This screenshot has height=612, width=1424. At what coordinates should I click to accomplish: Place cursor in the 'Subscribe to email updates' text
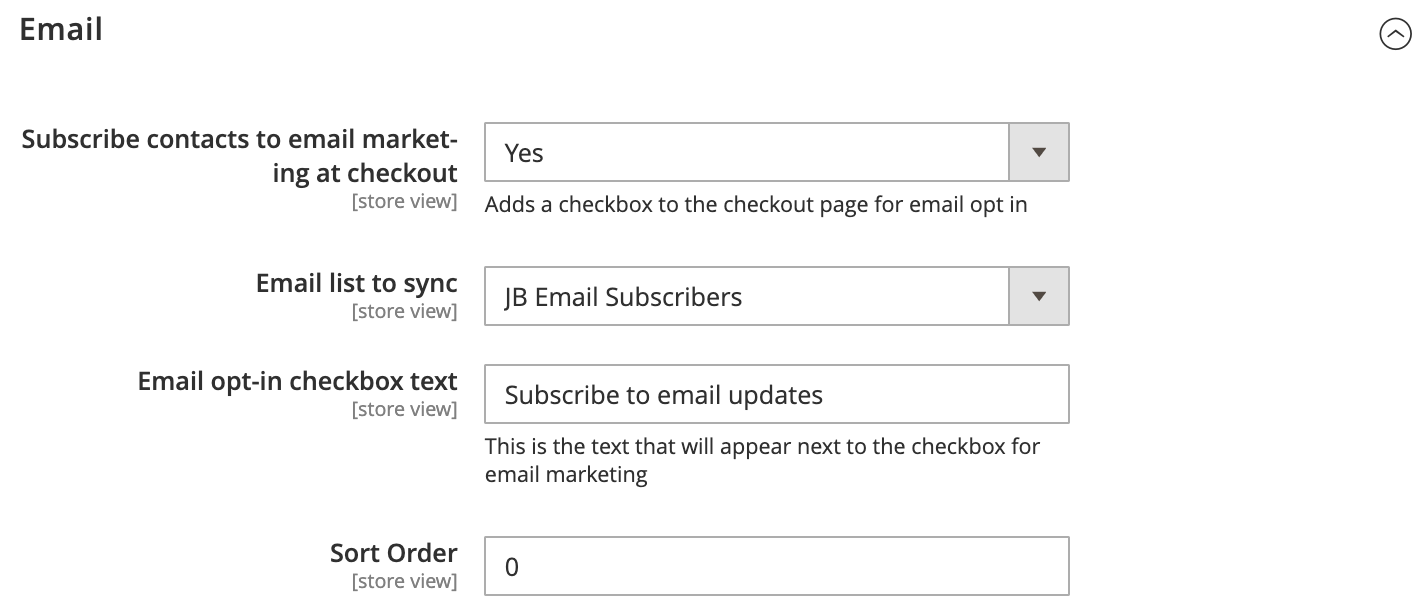(663, 395)
